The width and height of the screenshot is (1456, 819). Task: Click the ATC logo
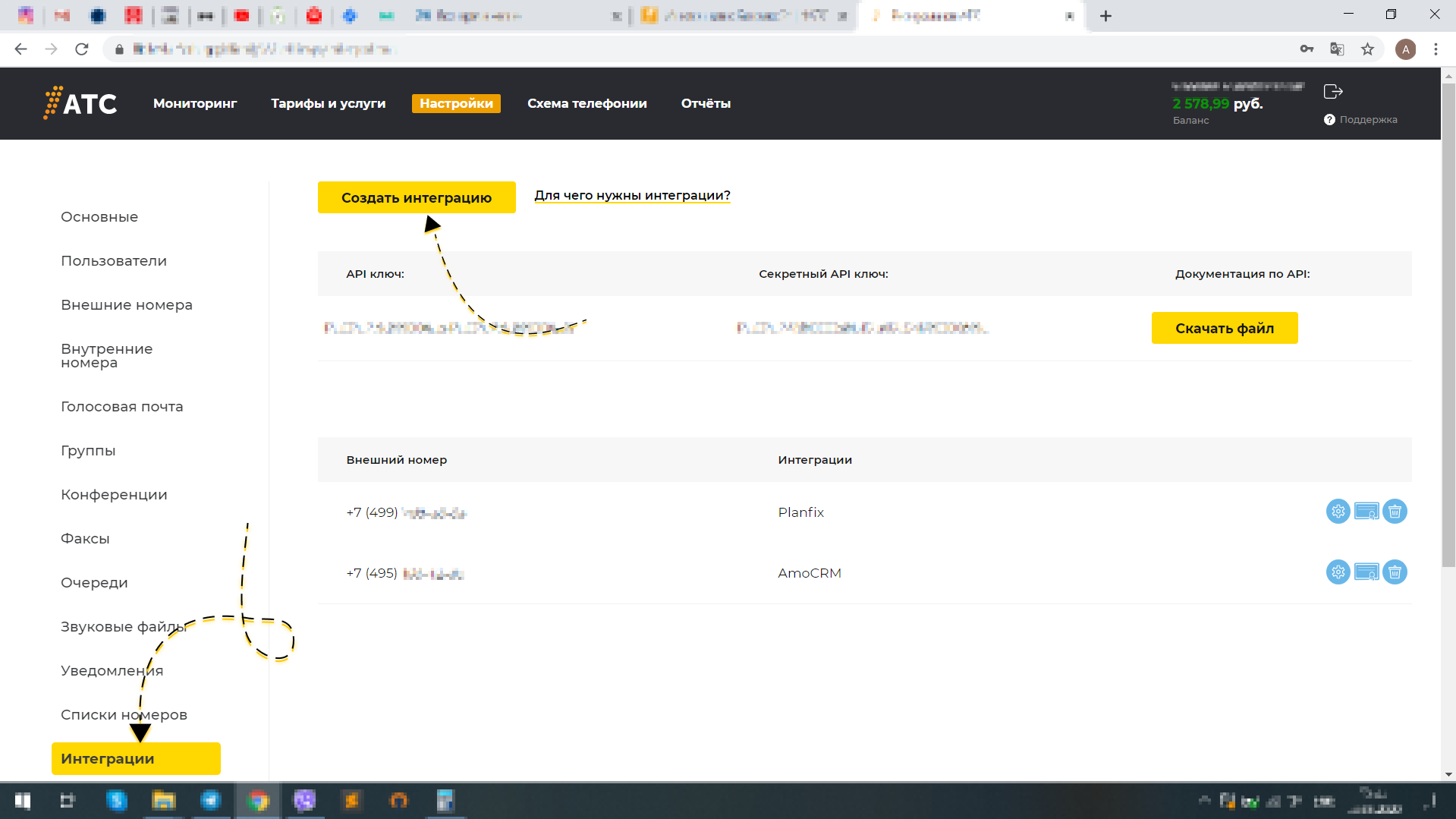[80, 103]
